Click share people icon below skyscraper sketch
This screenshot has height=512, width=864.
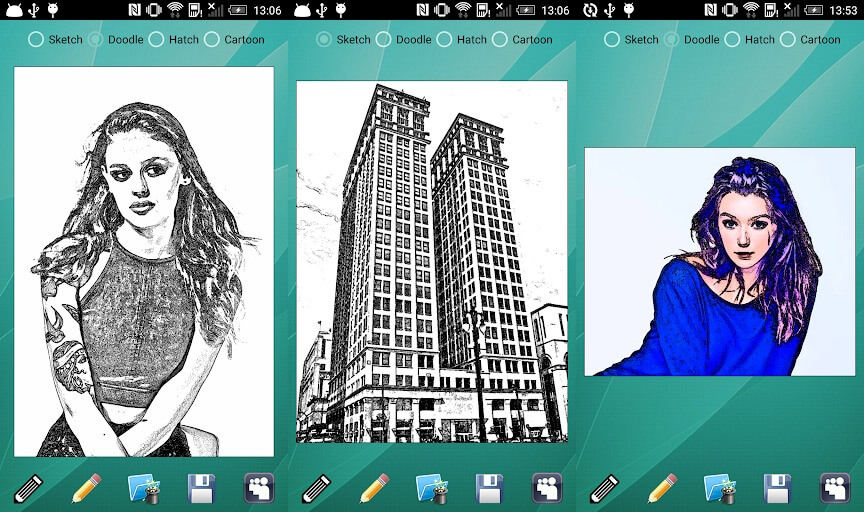[x=547, y=488]
